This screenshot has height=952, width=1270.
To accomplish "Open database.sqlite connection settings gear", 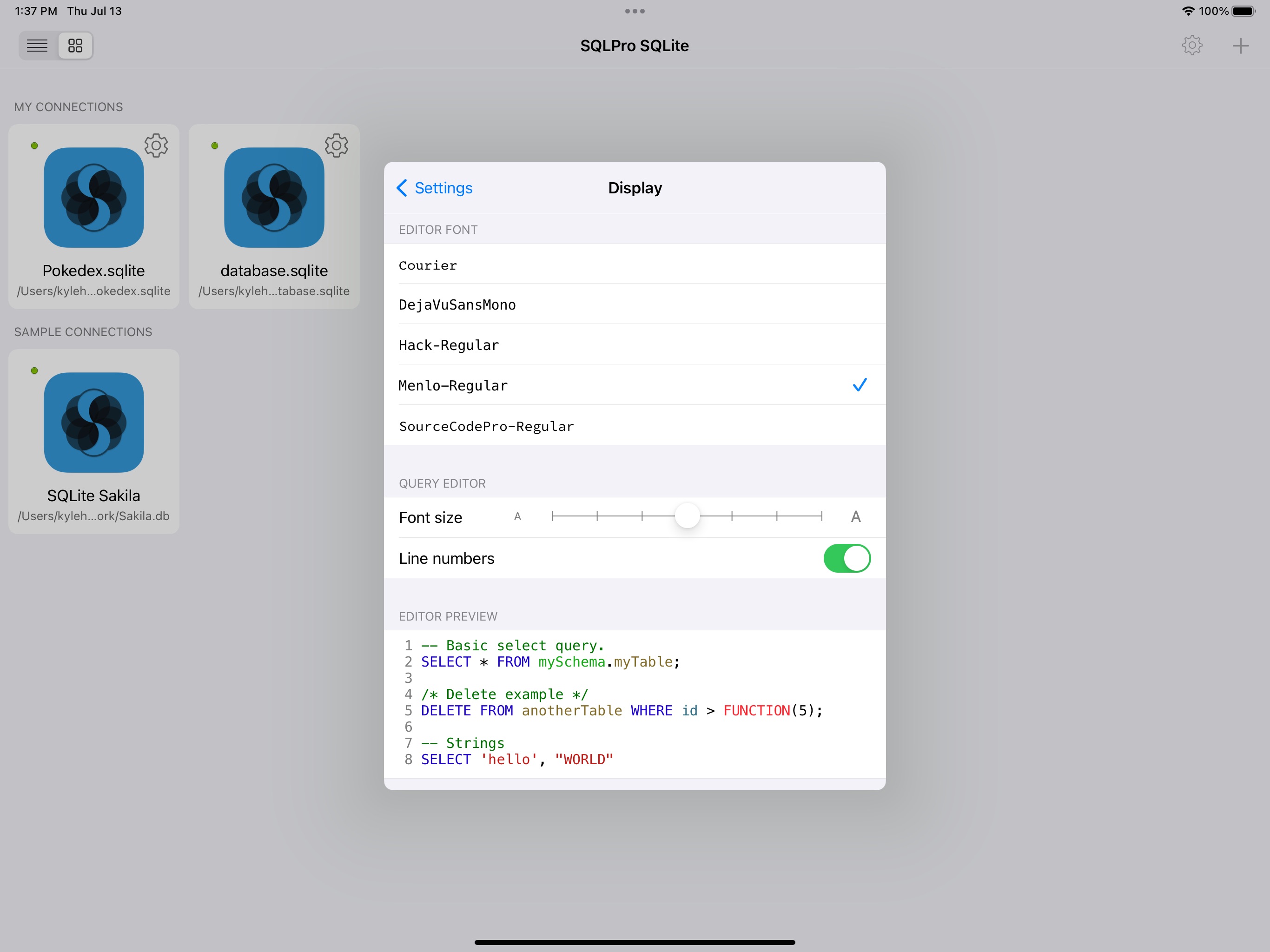I will point(337,146).
